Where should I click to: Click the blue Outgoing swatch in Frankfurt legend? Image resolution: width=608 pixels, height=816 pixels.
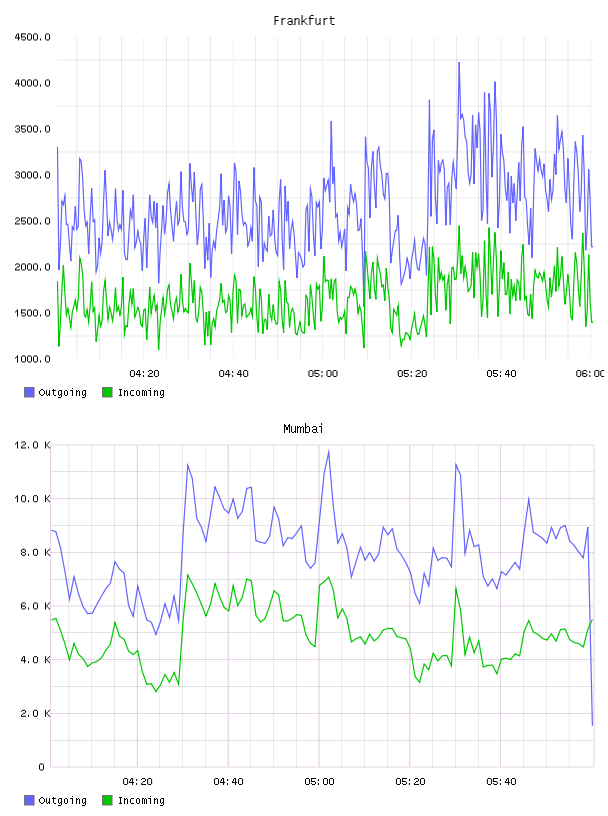click(29, 392)
